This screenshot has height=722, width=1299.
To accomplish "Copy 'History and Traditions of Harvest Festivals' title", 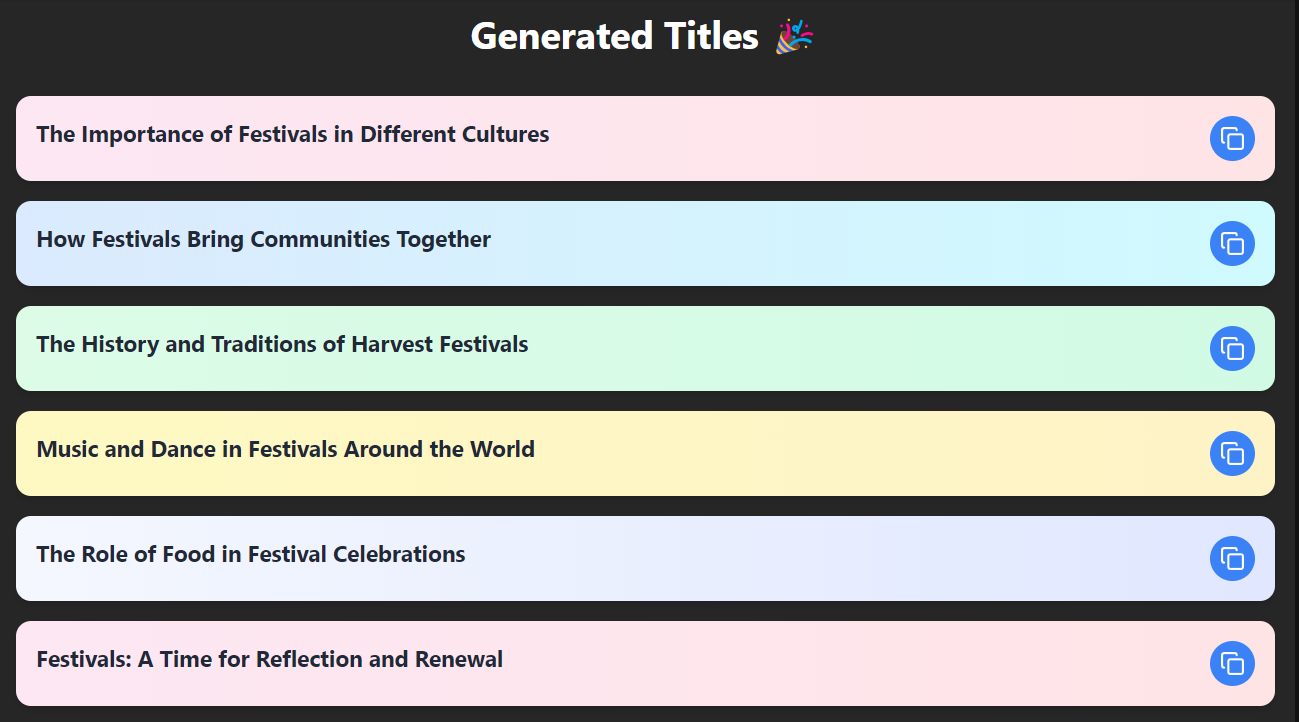I will [x=1232, y=349].
